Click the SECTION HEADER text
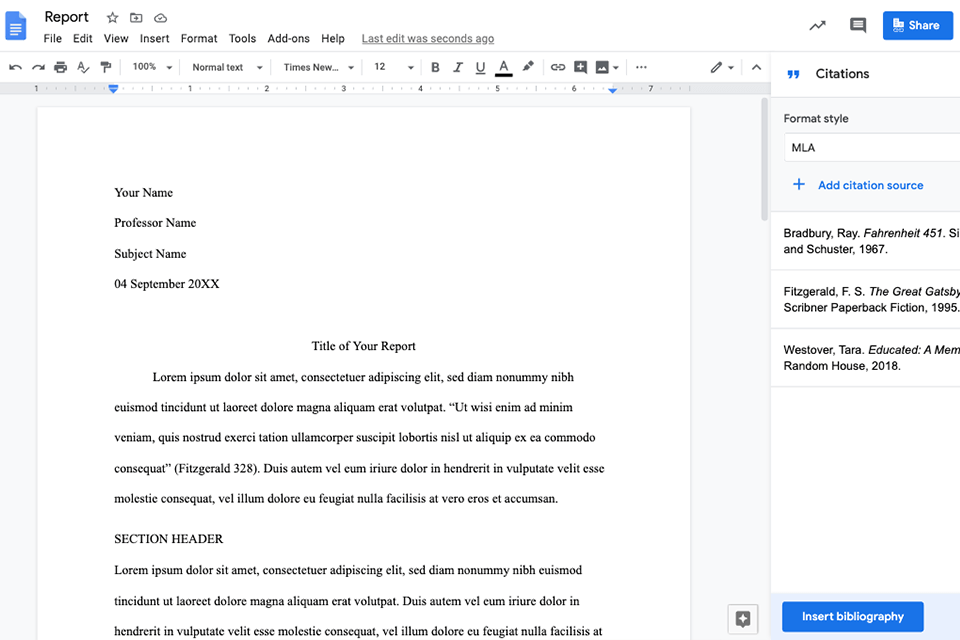This screenshot has height=640, width=960. pos(168,539)
